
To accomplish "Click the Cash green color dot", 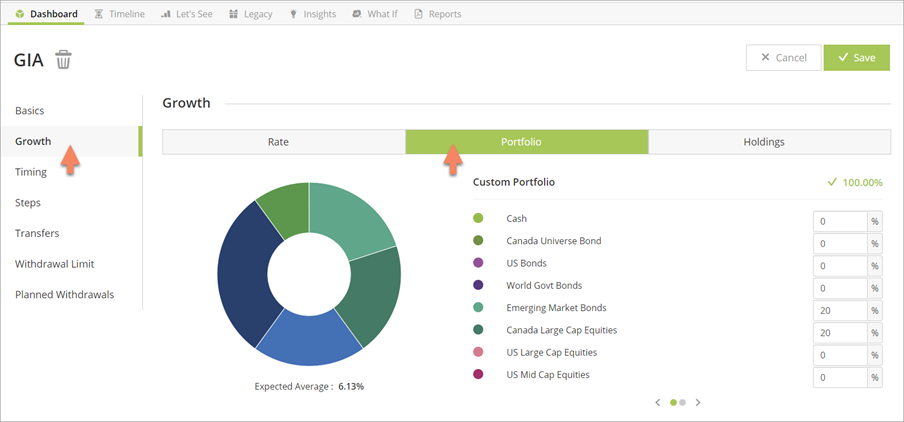I will pos(478,219).
